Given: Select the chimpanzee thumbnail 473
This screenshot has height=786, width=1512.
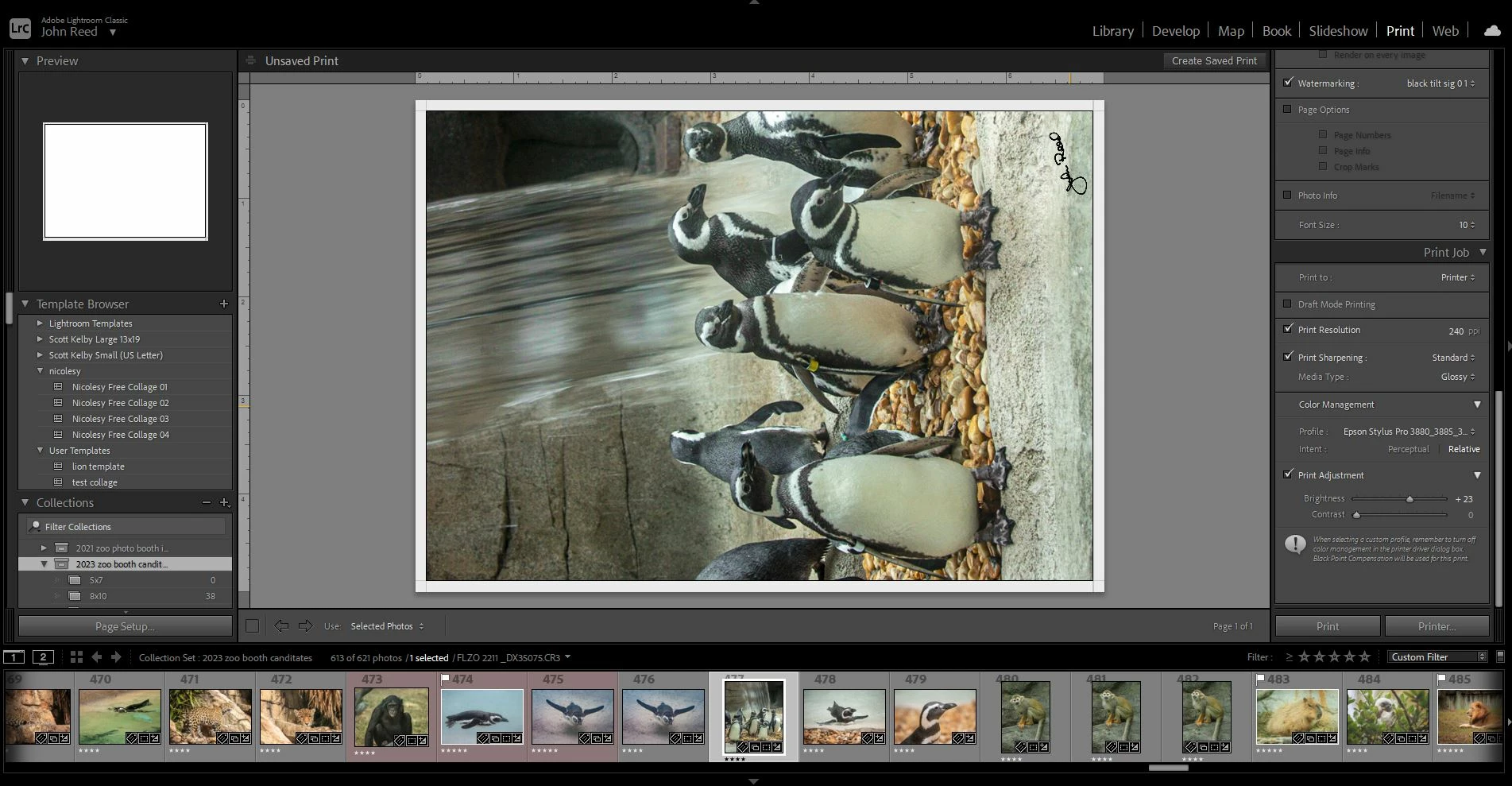Looking at the screenshot, I should point(391,717).
